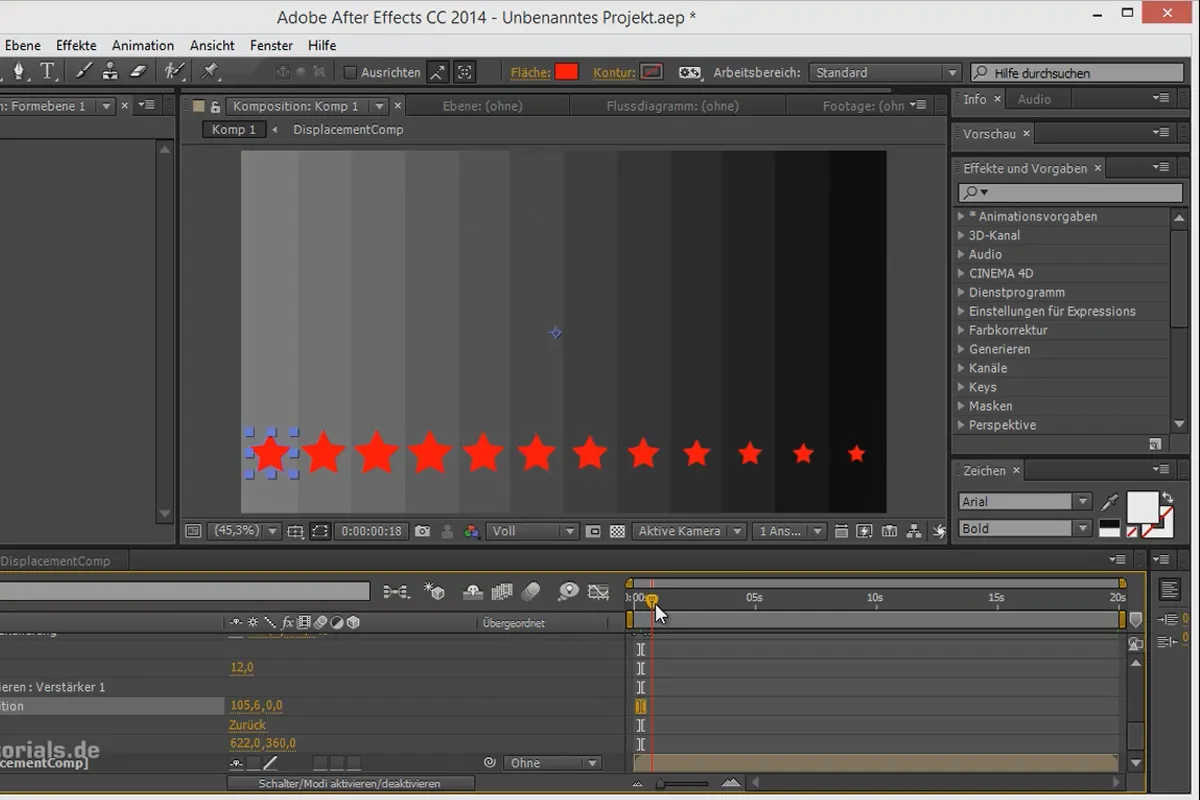Click the timeline view flowchart icon in viewer
The image size is (1200, 800).
coord(889,532)
